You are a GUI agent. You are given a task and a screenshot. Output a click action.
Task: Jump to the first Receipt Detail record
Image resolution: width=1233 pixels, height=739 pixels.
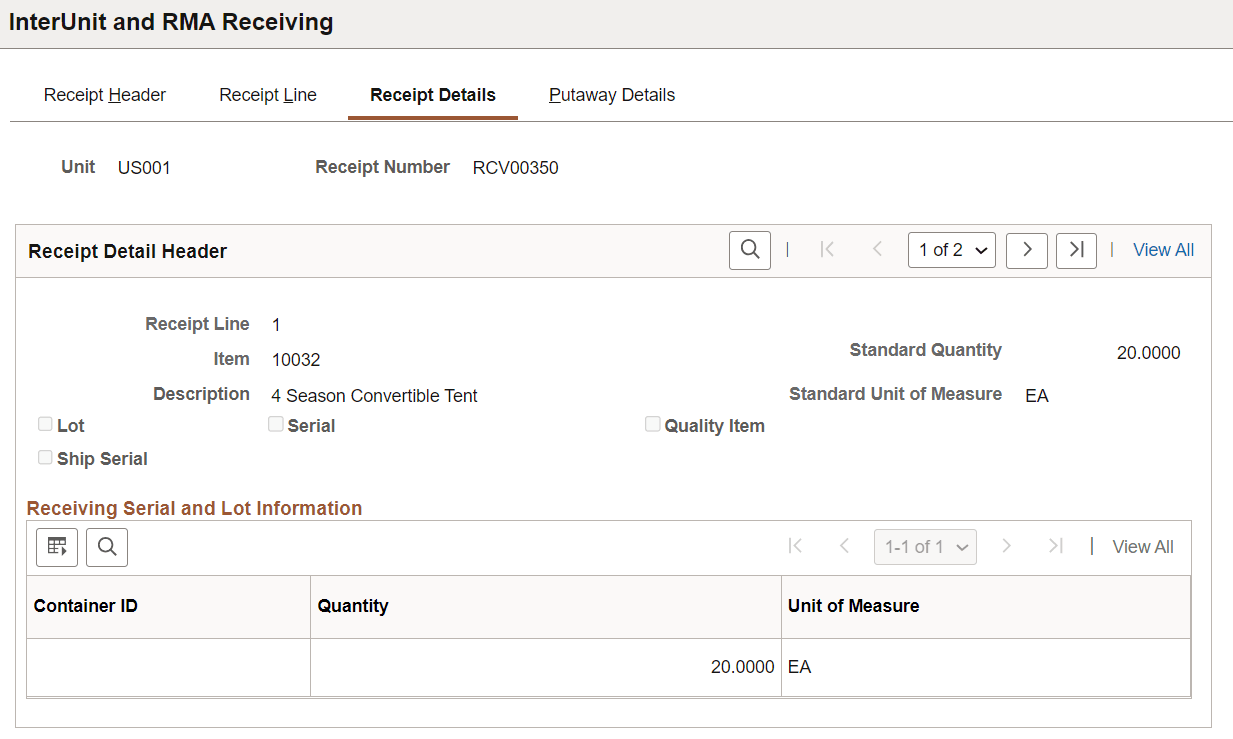pos(827,250)
